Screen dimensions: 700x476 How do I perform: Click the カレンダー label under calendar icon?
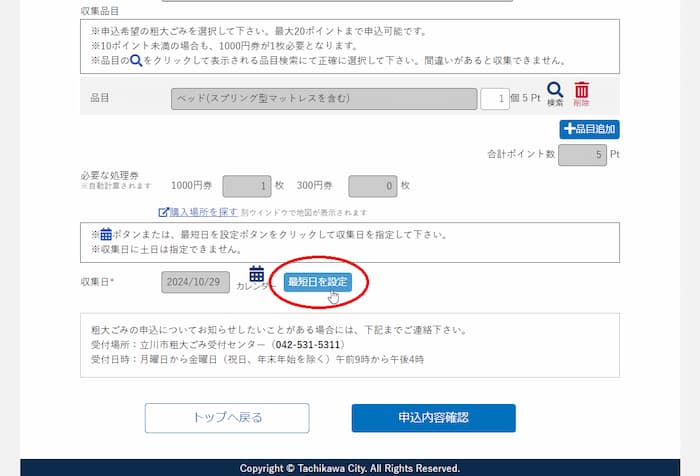click(256, 287)
